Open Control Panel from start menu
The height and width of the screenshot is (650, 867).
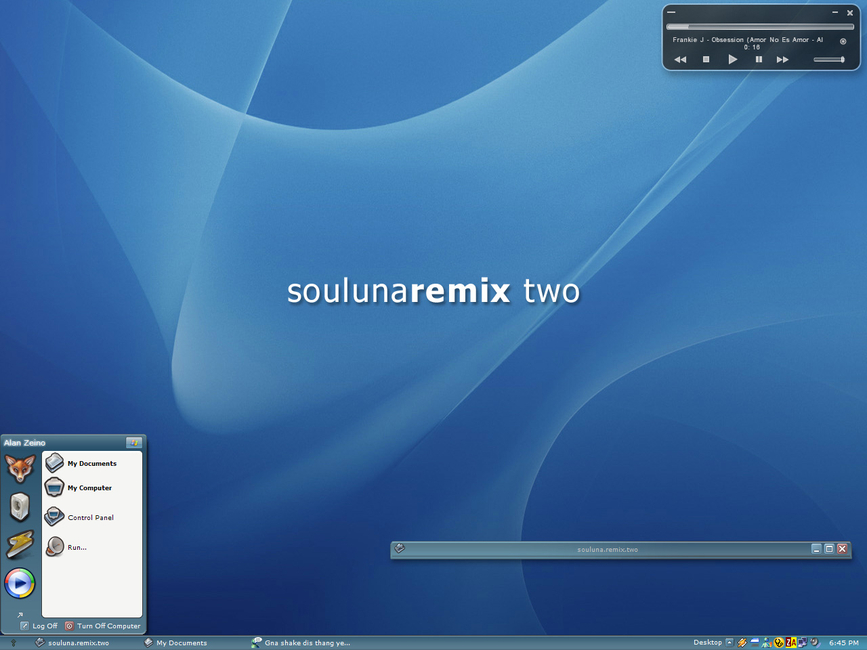tap(80, 517)
